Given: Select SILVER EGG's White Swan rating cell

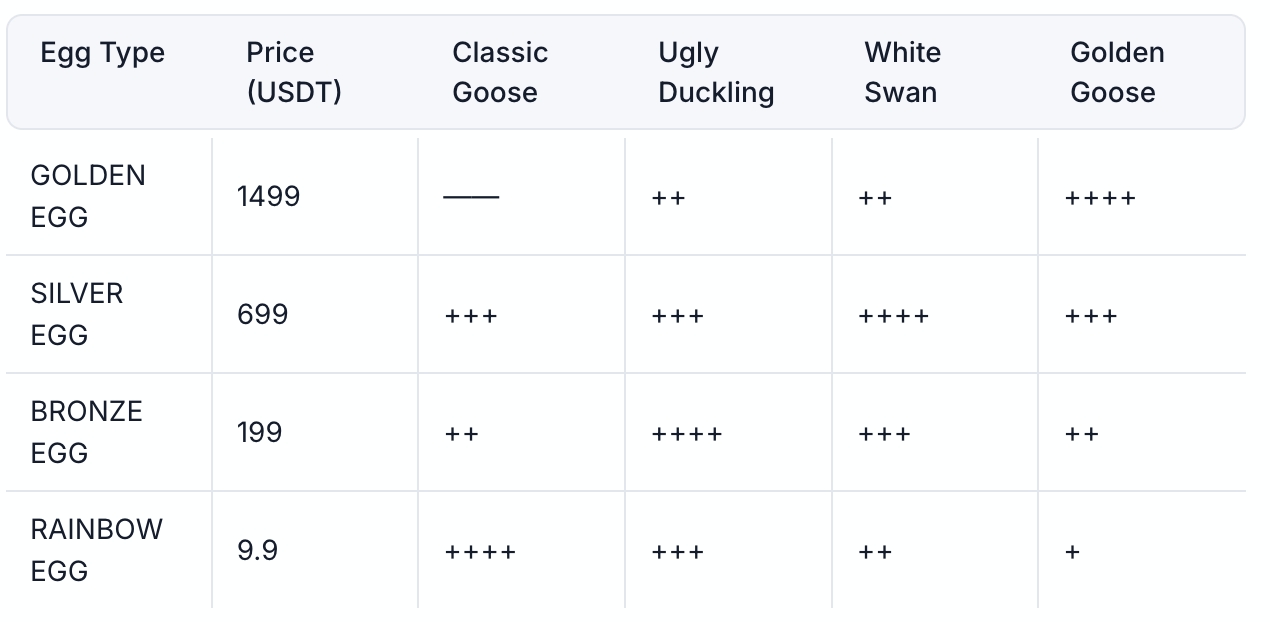Looking at the screenshot, I should tap(893, 316).
